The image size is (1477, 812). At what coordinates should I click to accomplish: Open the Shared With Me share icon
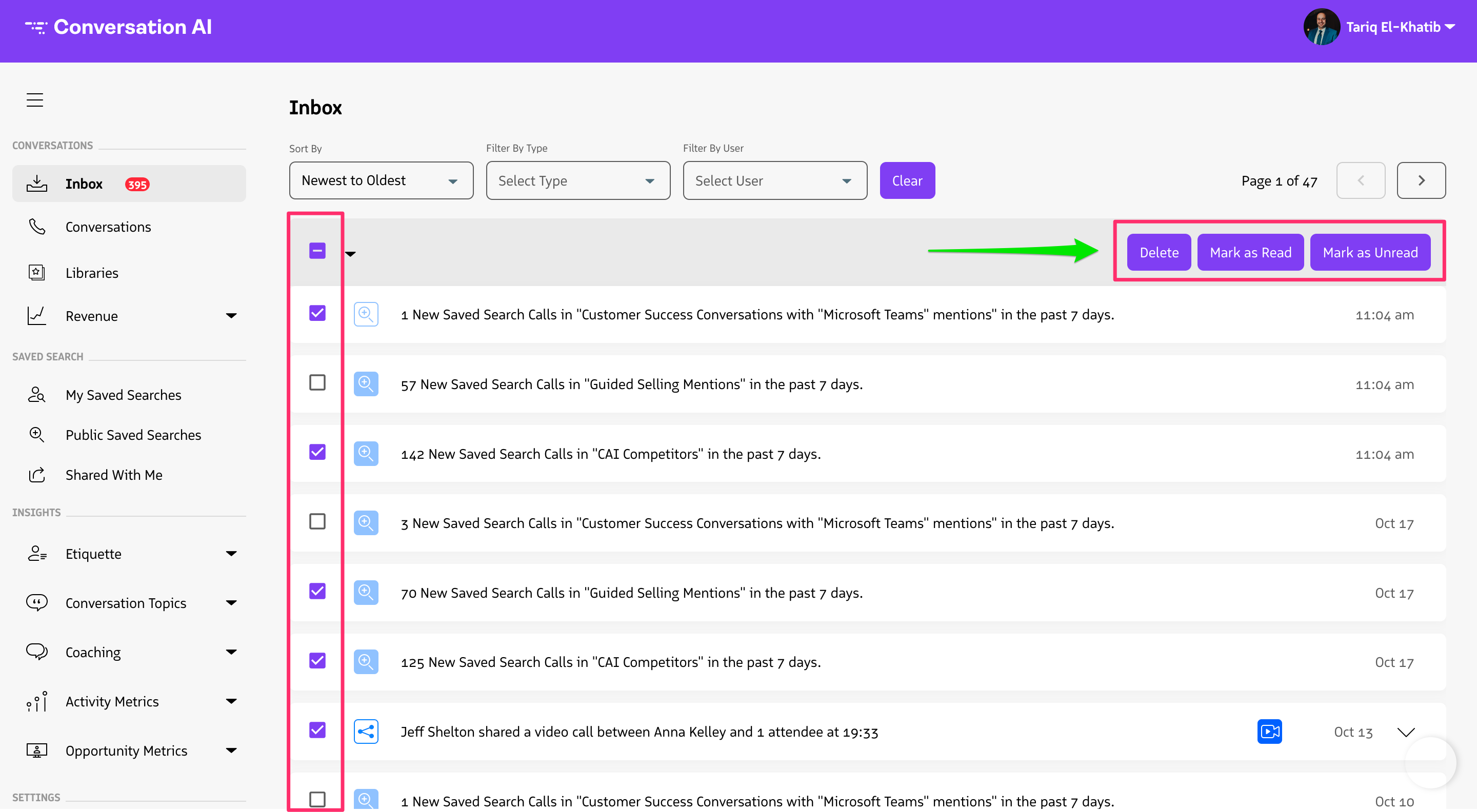[x=36, y=475]
